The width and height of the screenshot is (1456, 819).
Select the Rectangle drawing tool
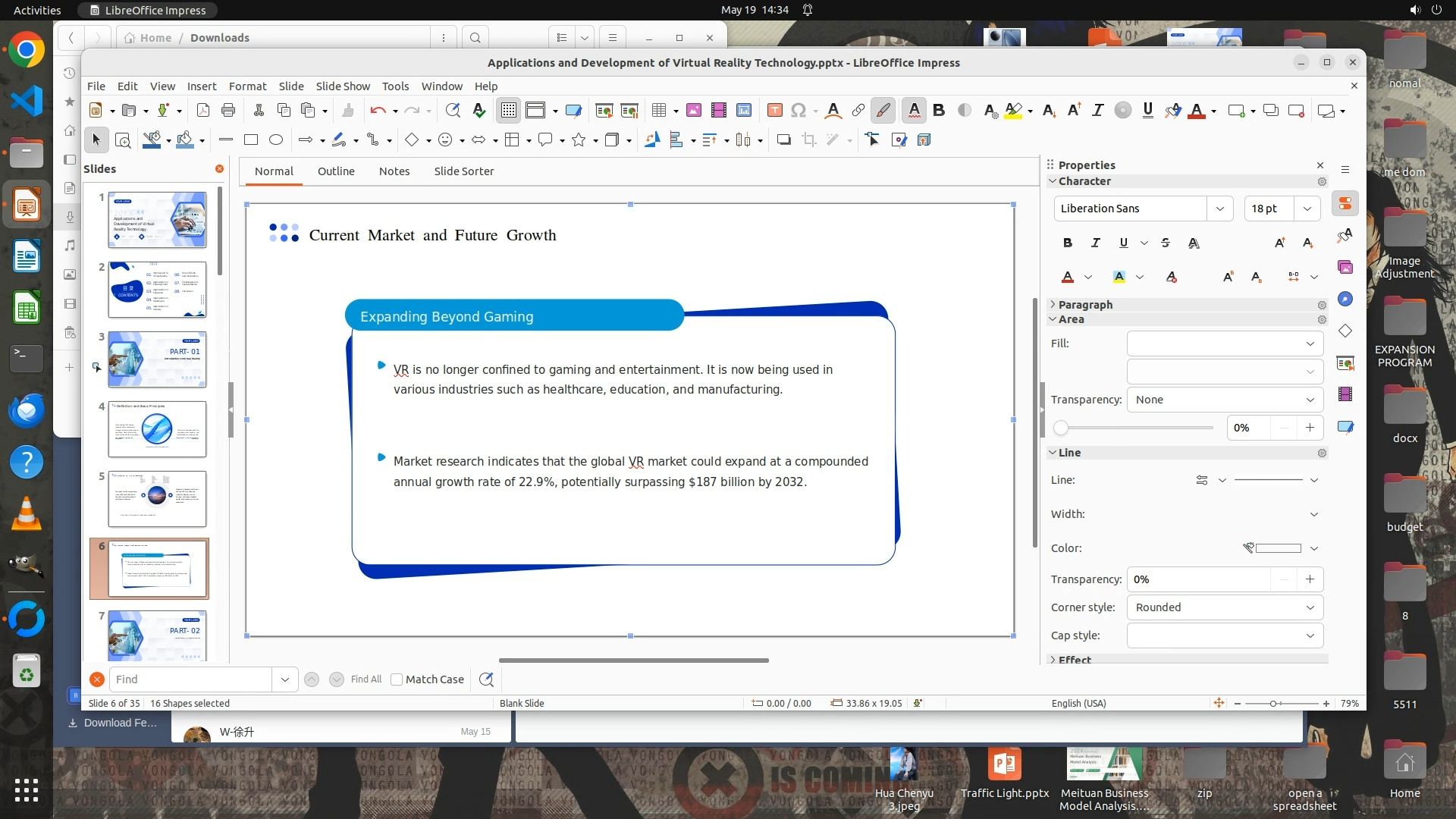click(251, 140)
